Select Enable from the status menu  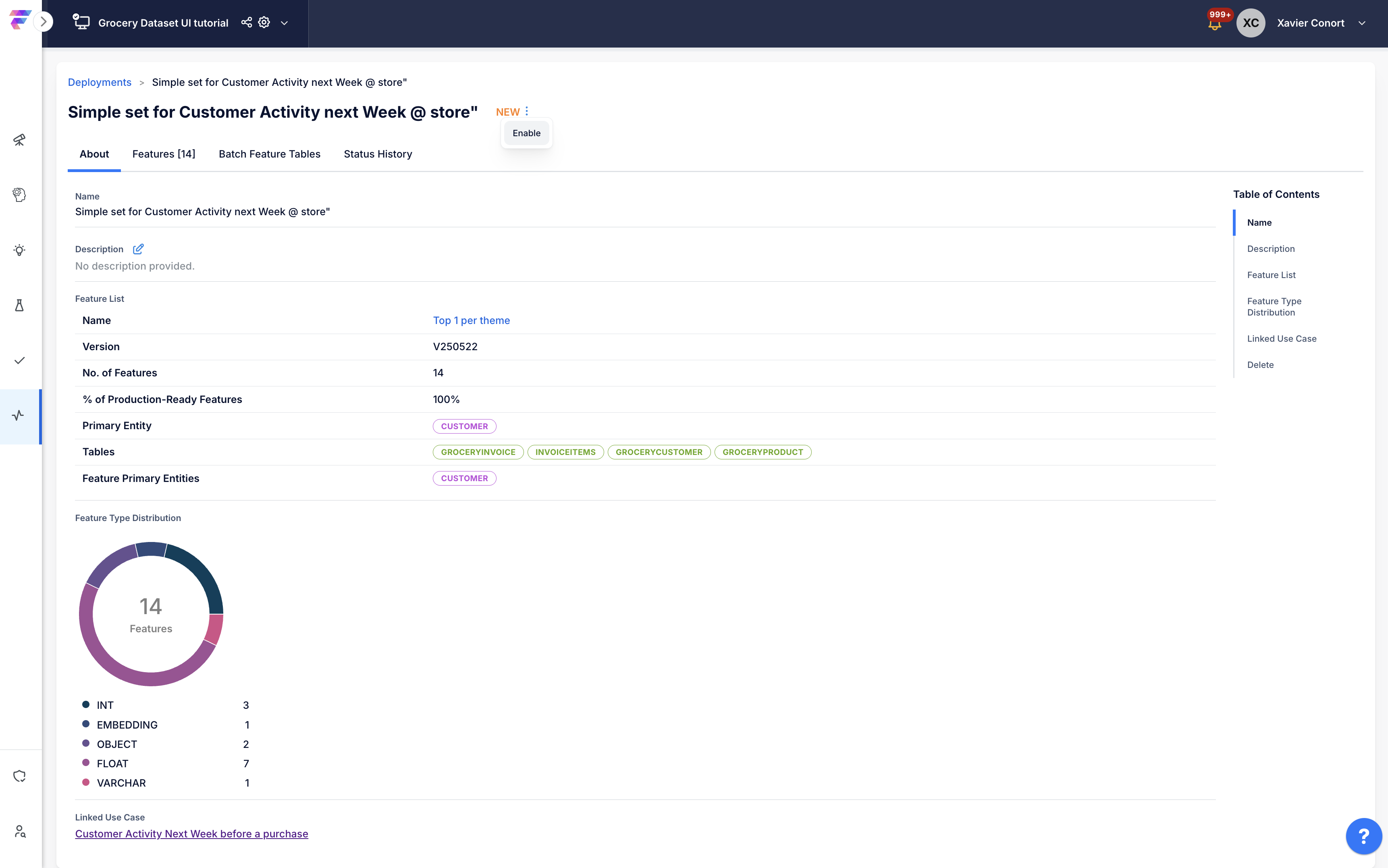tap(526, 133)
